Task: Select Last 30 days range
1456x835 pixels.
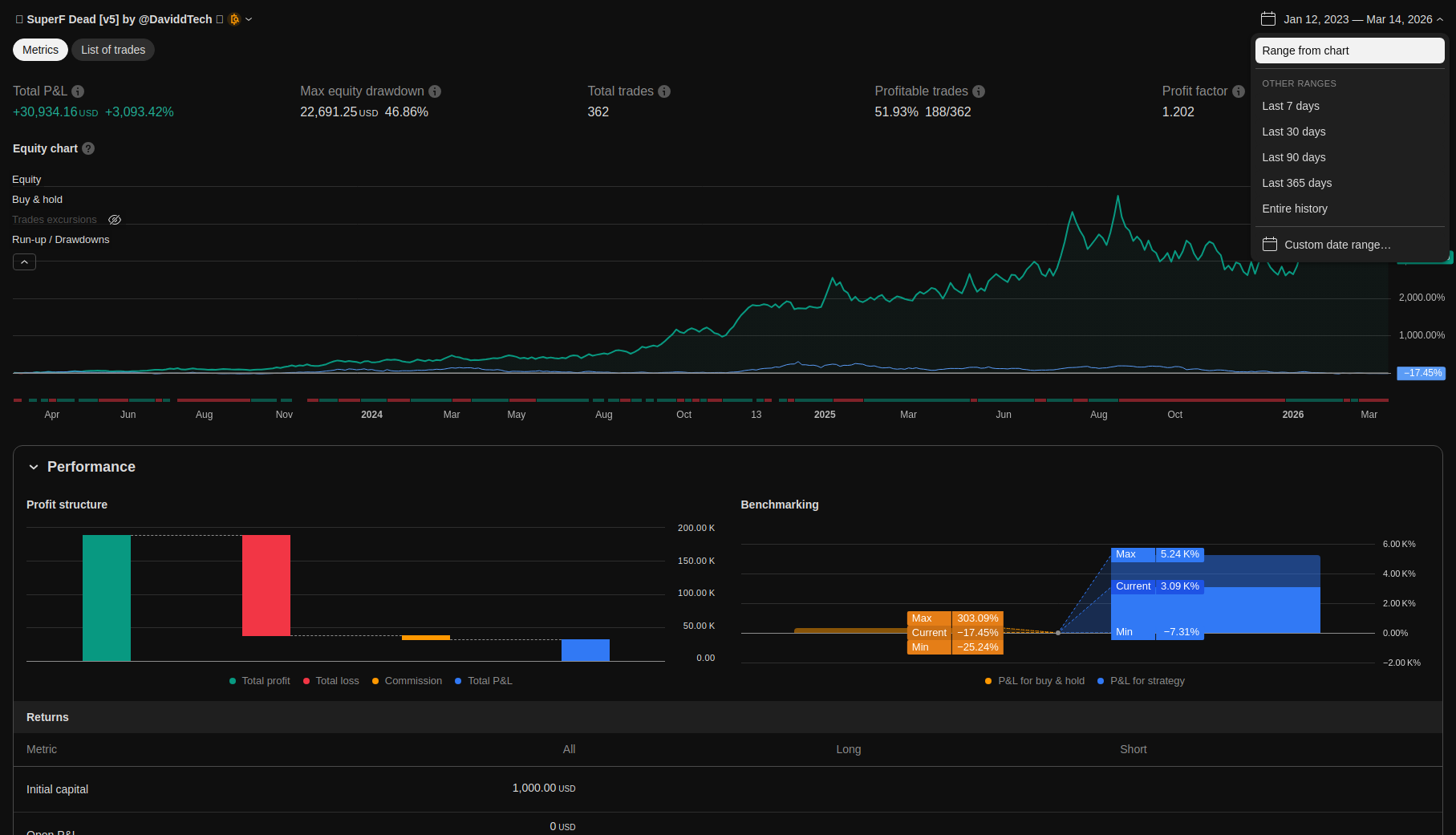Action: (x=1293, y=132)
